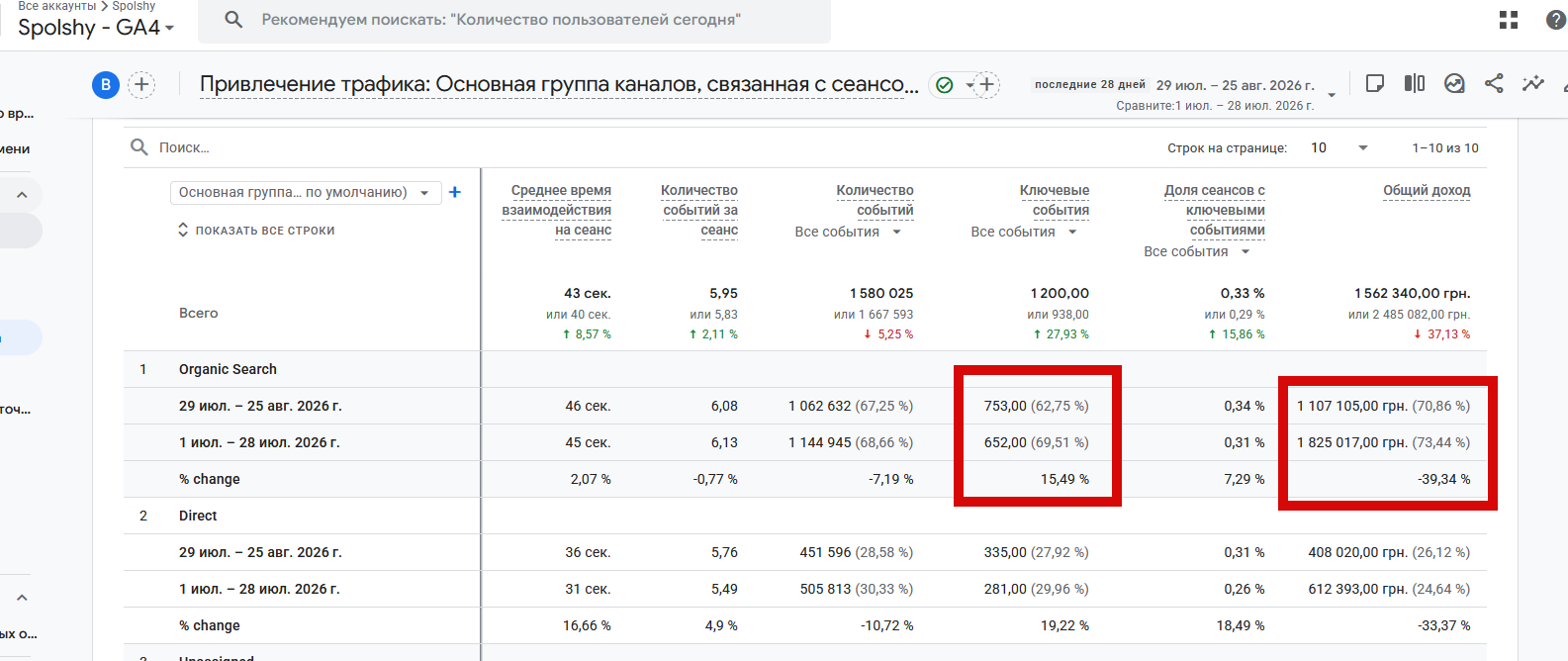Click total revenue 1 562 340,00 грн.
Screen dimensions: 1568x661
(1412, 293)
